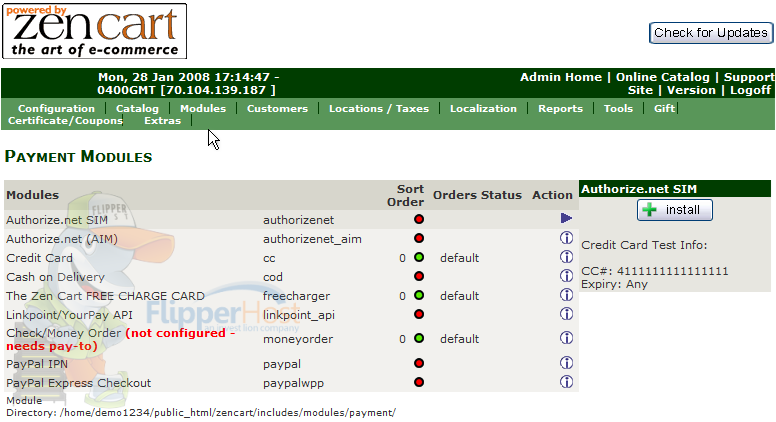Image resolution: width=776 pixels, height=422 pixels.
Task: Click red status dot for linkpoint_api
Action: [419, 314]
